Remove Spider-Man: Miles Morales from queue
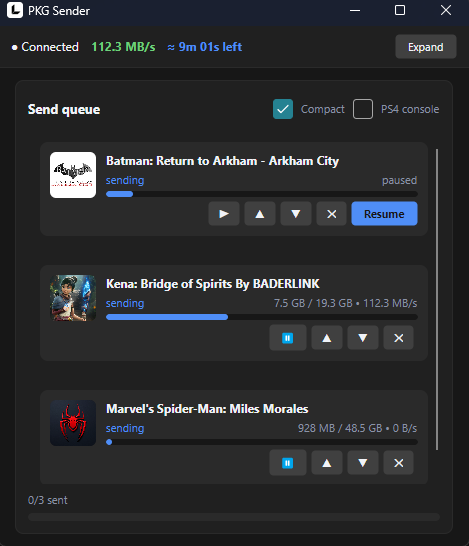This screenshot has height=546, width=469. pyautogui.click(x=399, y=463)
